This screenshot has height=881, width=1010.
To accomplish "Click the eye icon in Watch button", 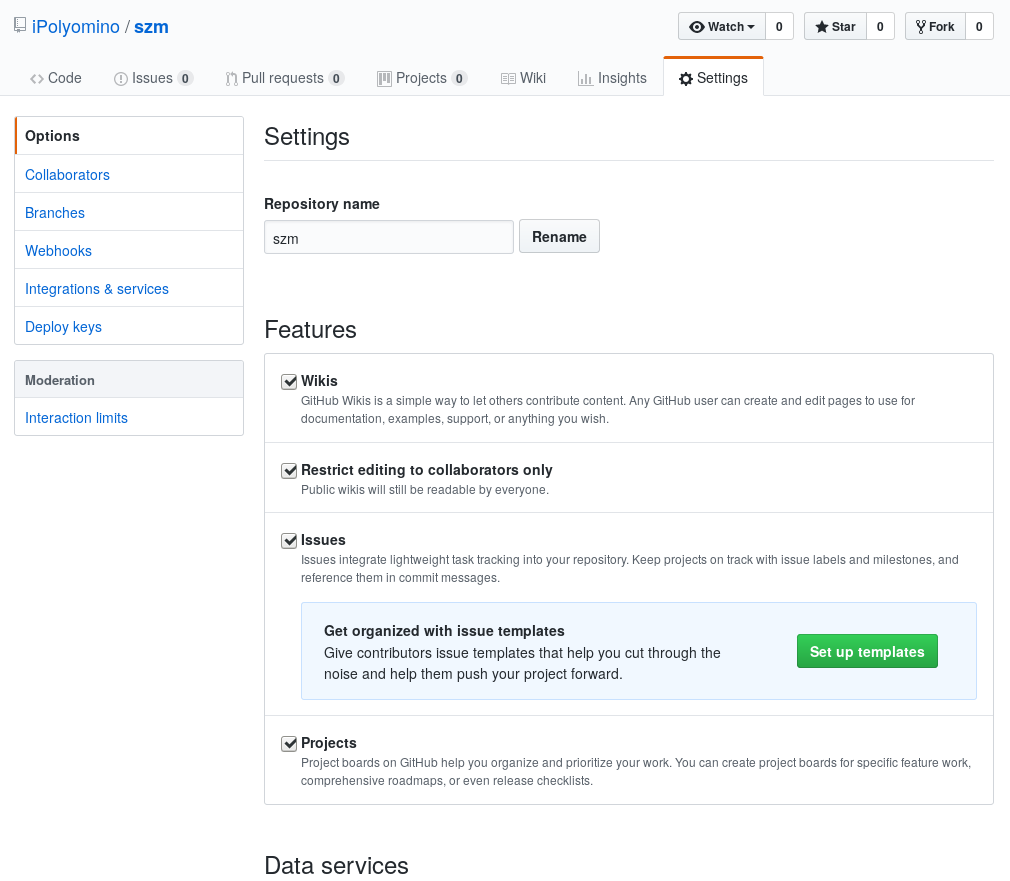I will [696, 27].
